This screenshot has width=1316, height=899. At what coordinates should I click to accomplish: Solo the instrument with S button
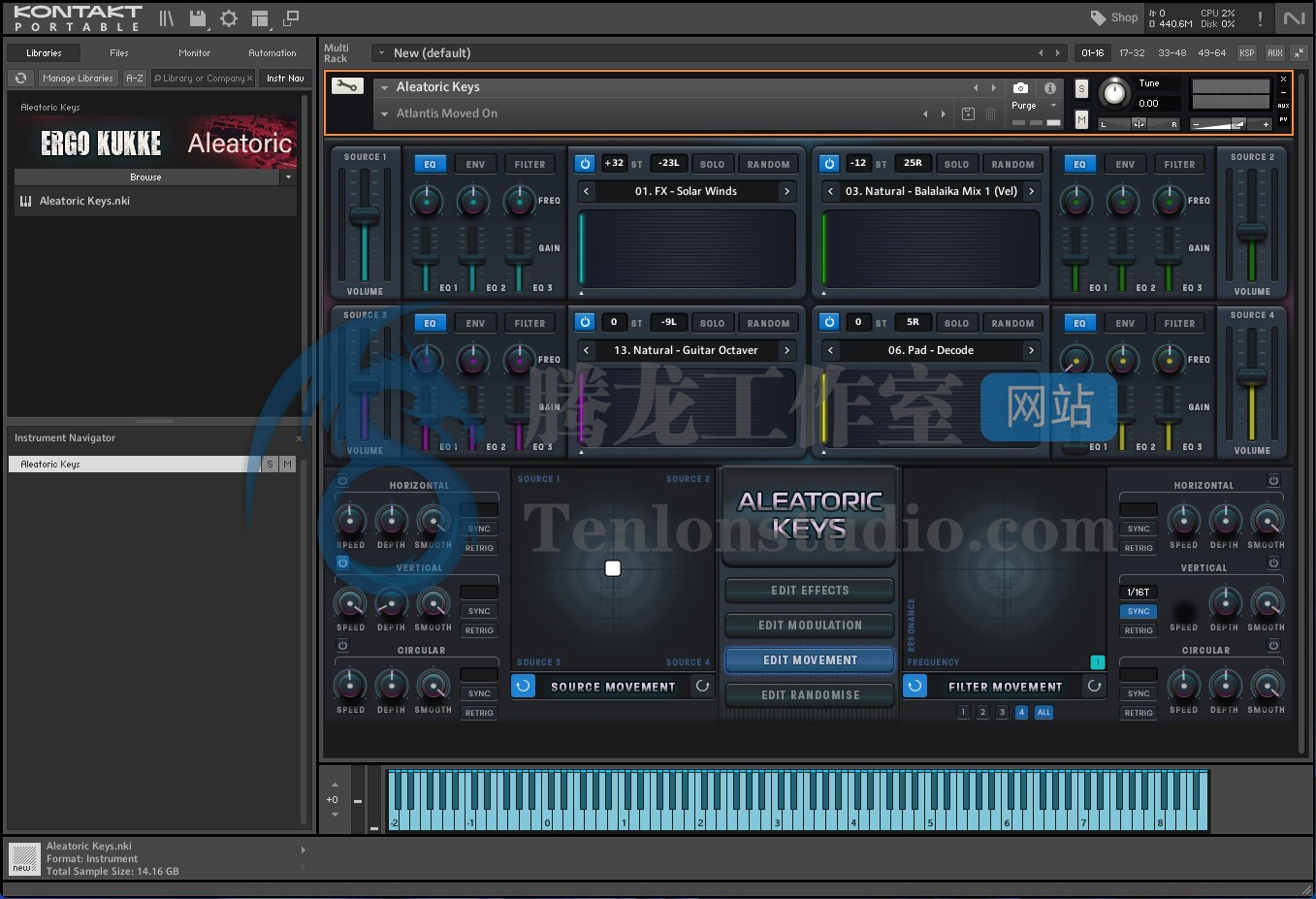pyautogui.click(x=1081, y=89)
